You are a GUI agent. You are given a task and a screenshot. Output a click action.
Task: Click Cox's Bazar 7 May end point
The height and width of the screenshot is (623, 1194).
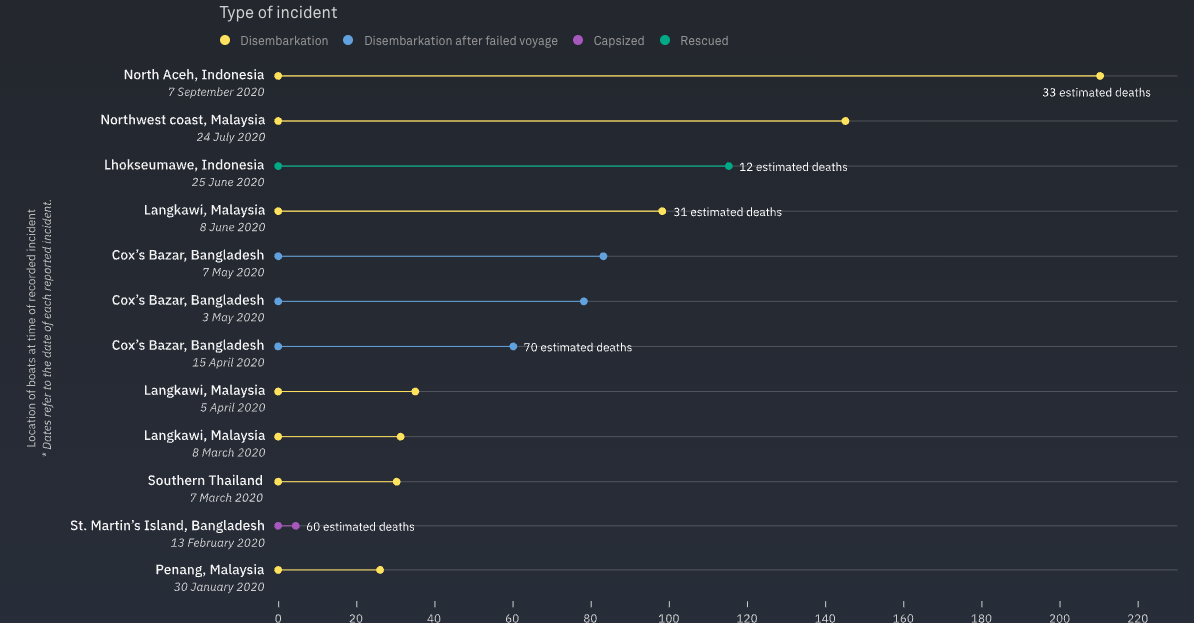pos(603,256)
